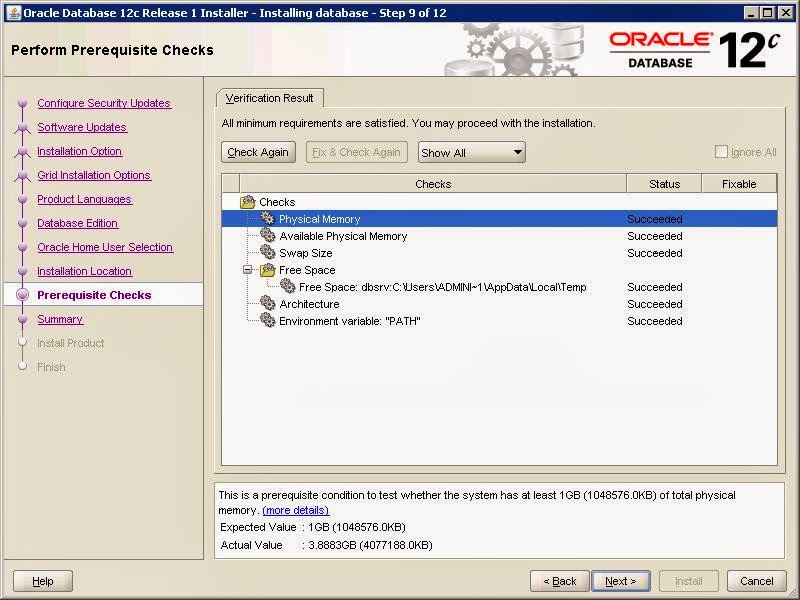Click the gear icon beside Architecture
The image size is (800, 600).
click(267, 304)
